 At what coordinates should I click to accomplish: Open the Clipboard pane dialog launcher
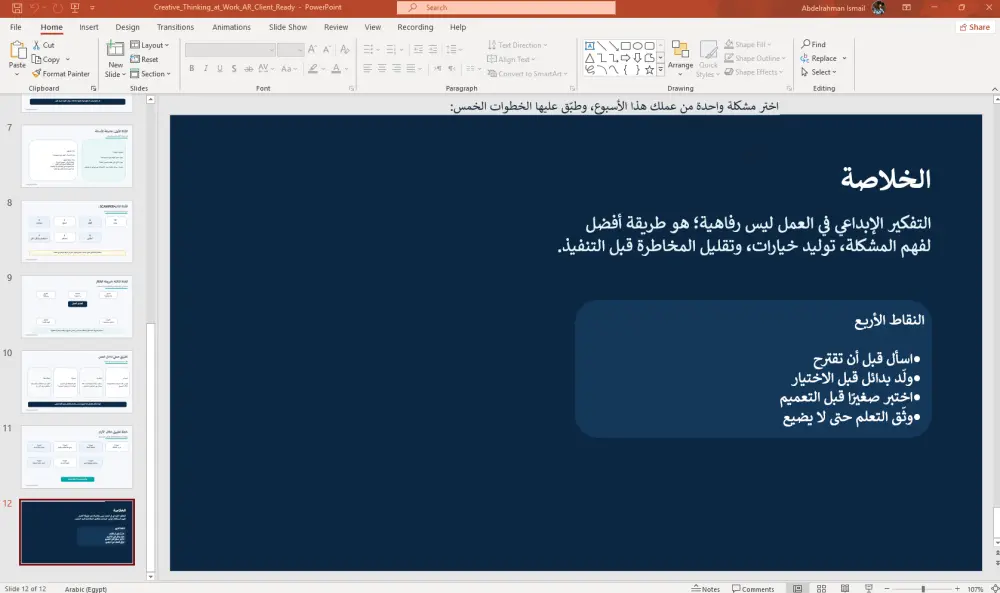[x=94, y=89]
